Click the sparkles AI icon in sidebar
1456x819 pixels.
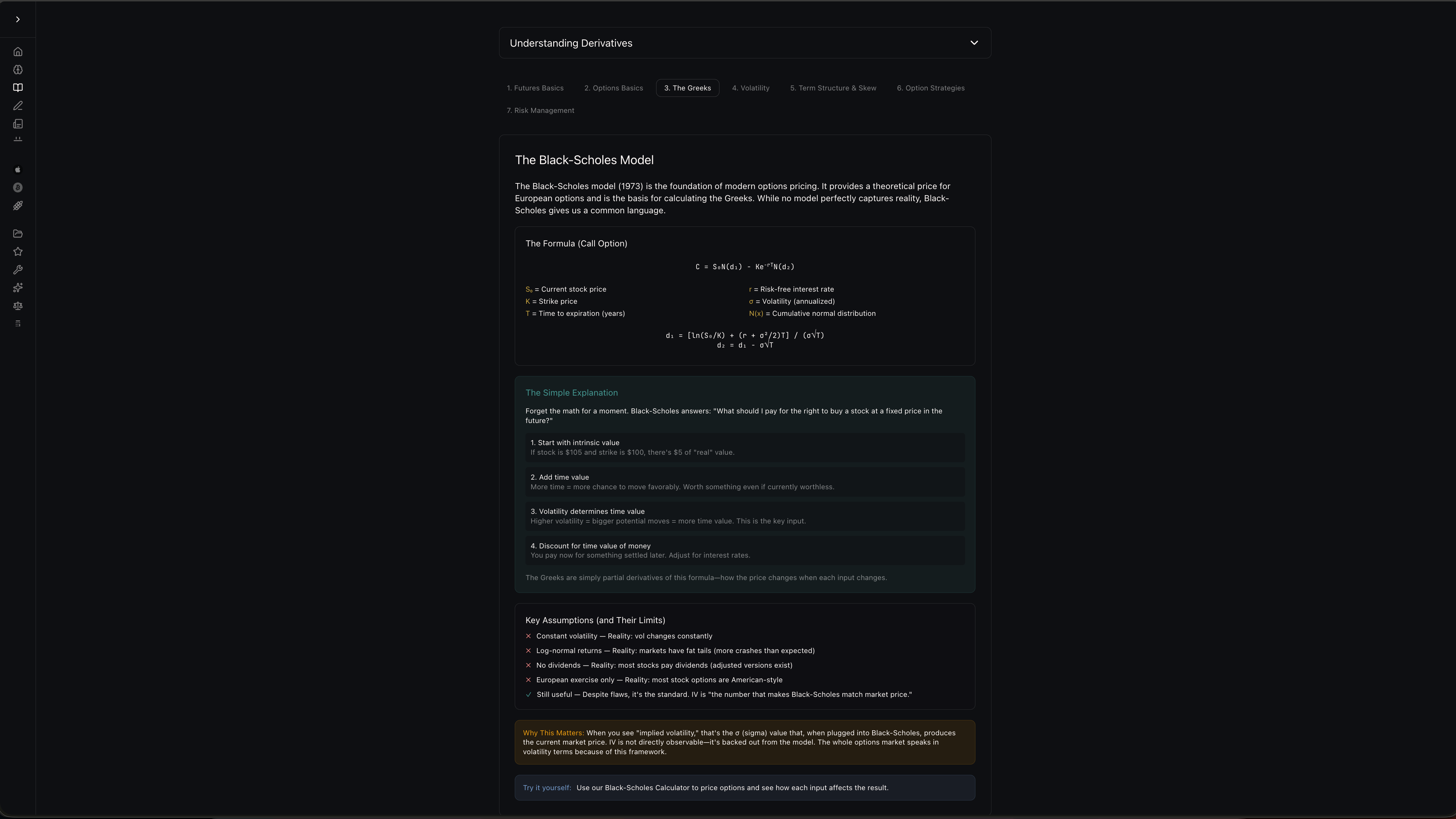point(17,288)
